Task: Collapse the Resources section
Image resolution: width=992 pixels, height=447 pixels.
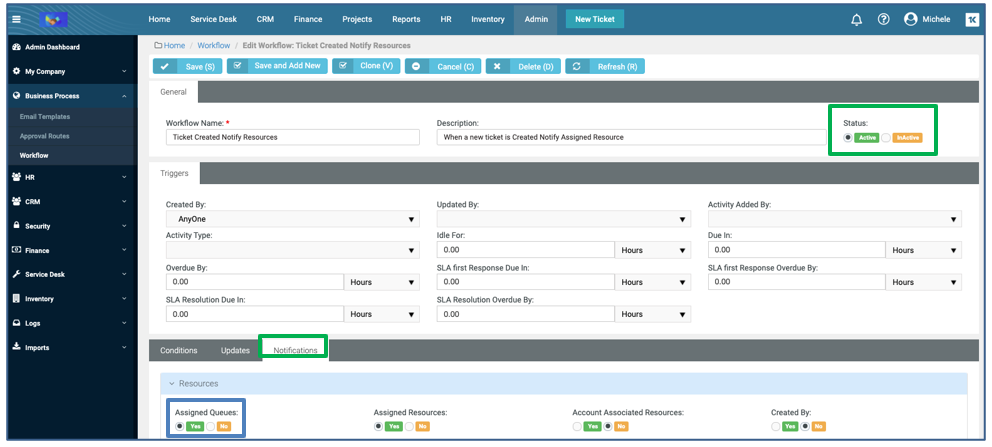Action: (x=171, y=383)
